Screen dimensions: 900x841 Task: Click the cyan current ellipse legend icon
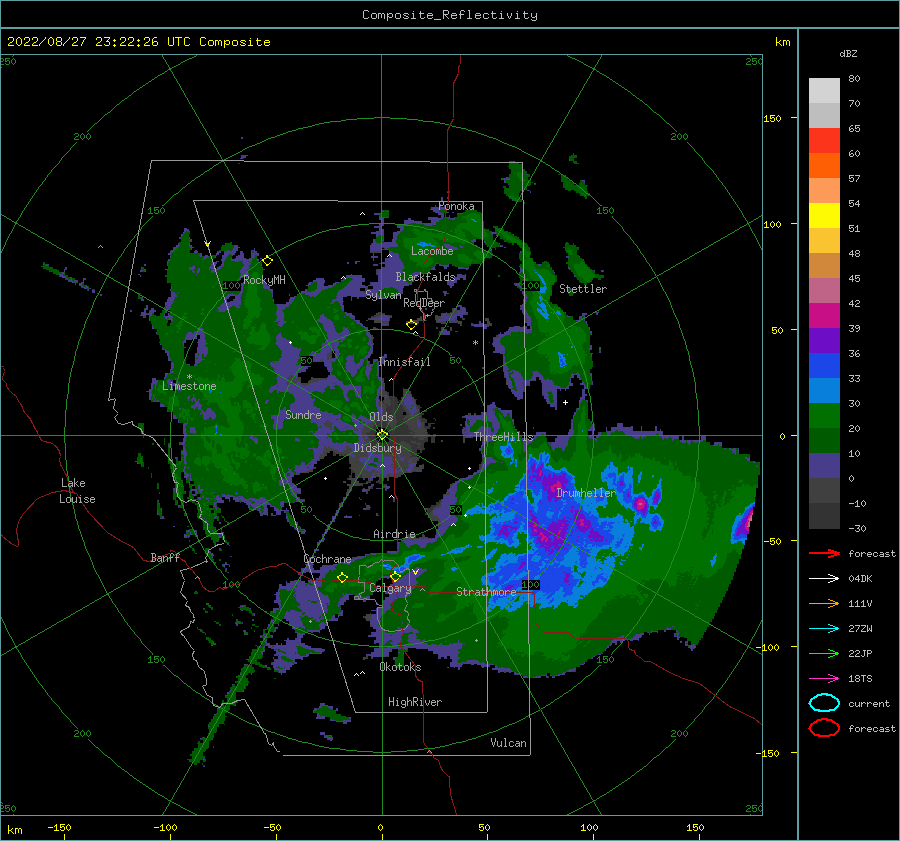point(824,703)
